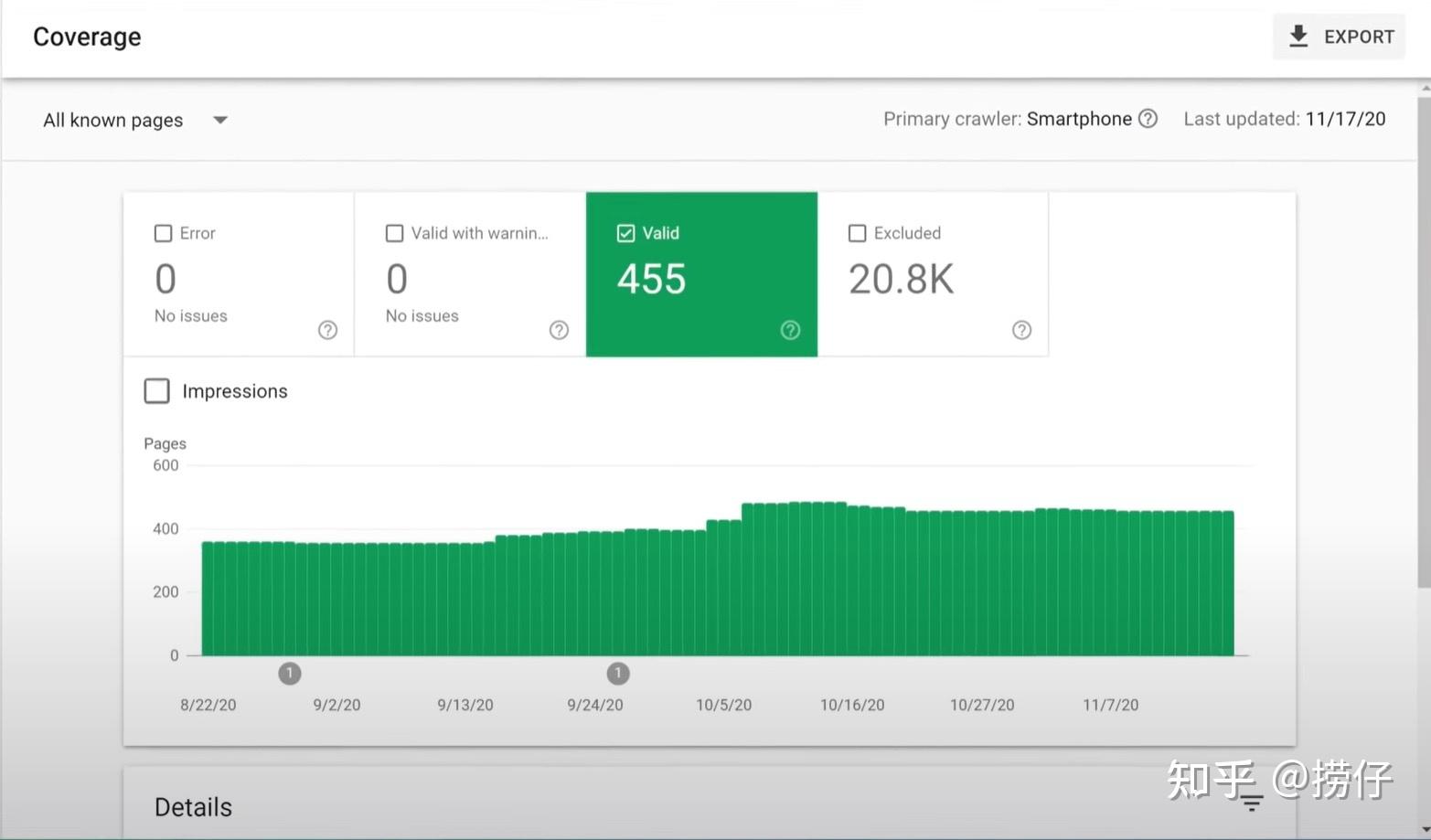
Task: Click the 400 y-axis value
Action: tap(166, 528)
